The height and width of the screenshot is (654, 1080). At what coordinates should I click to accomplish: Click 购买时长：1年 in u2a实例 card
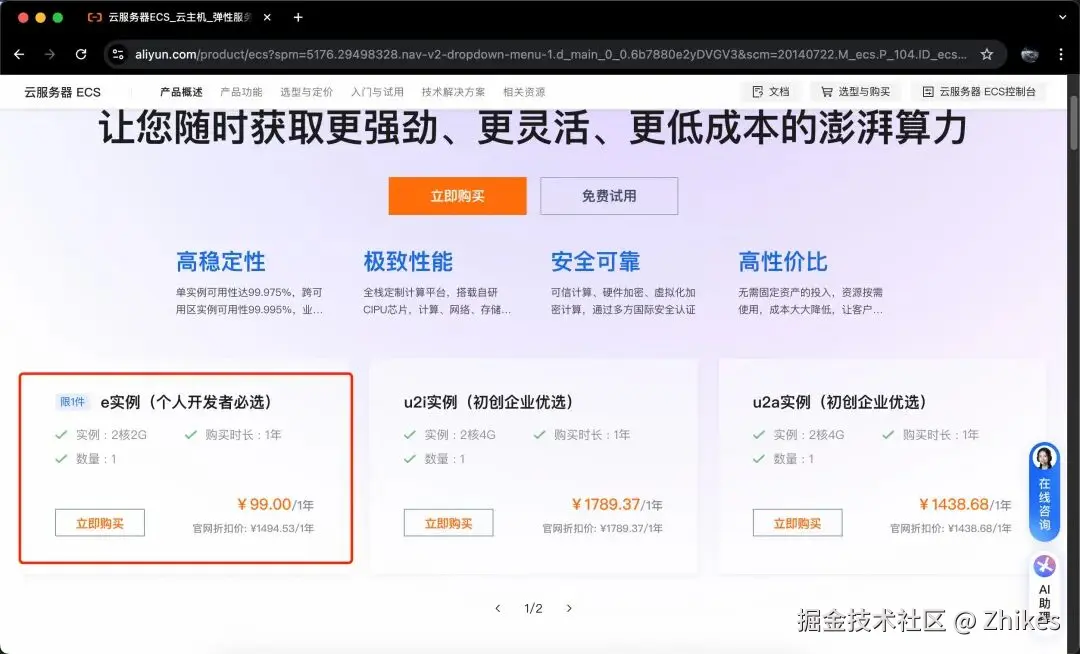941,435
